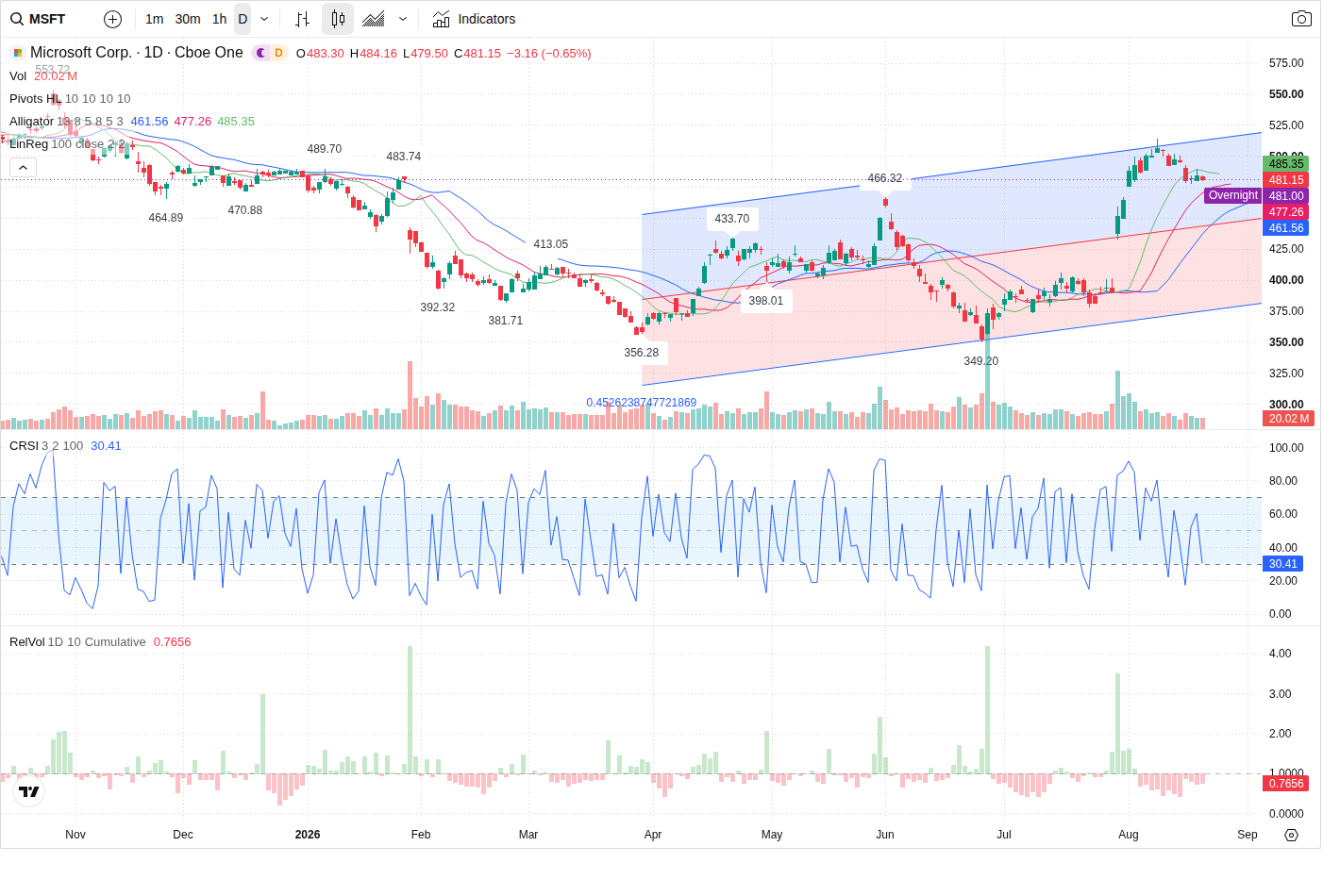The image size is (1340, 896).
Task: Click the 2026 year marker on time axis
Action: click(308, 835)
